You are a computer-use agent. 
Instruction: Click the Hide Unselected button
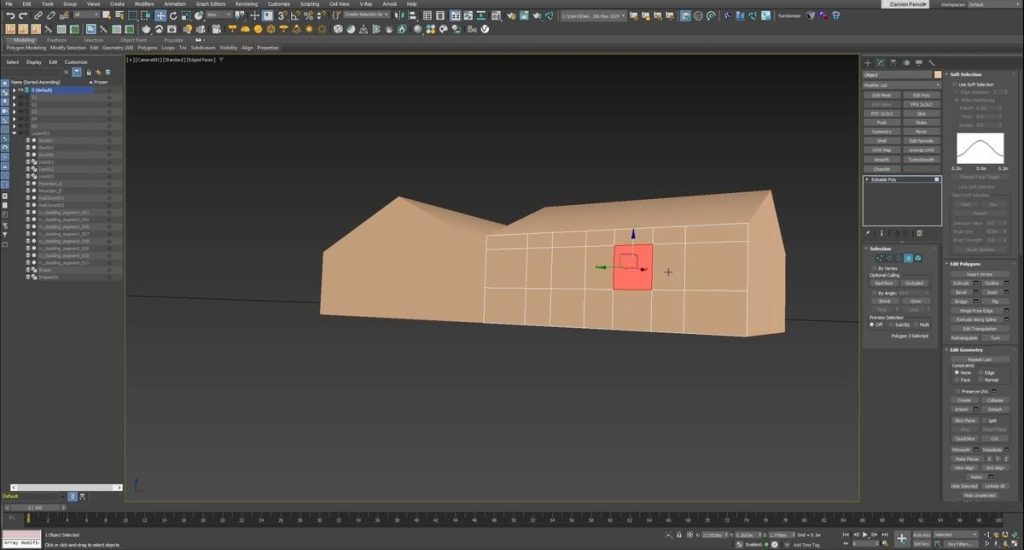tap(980, 495)
